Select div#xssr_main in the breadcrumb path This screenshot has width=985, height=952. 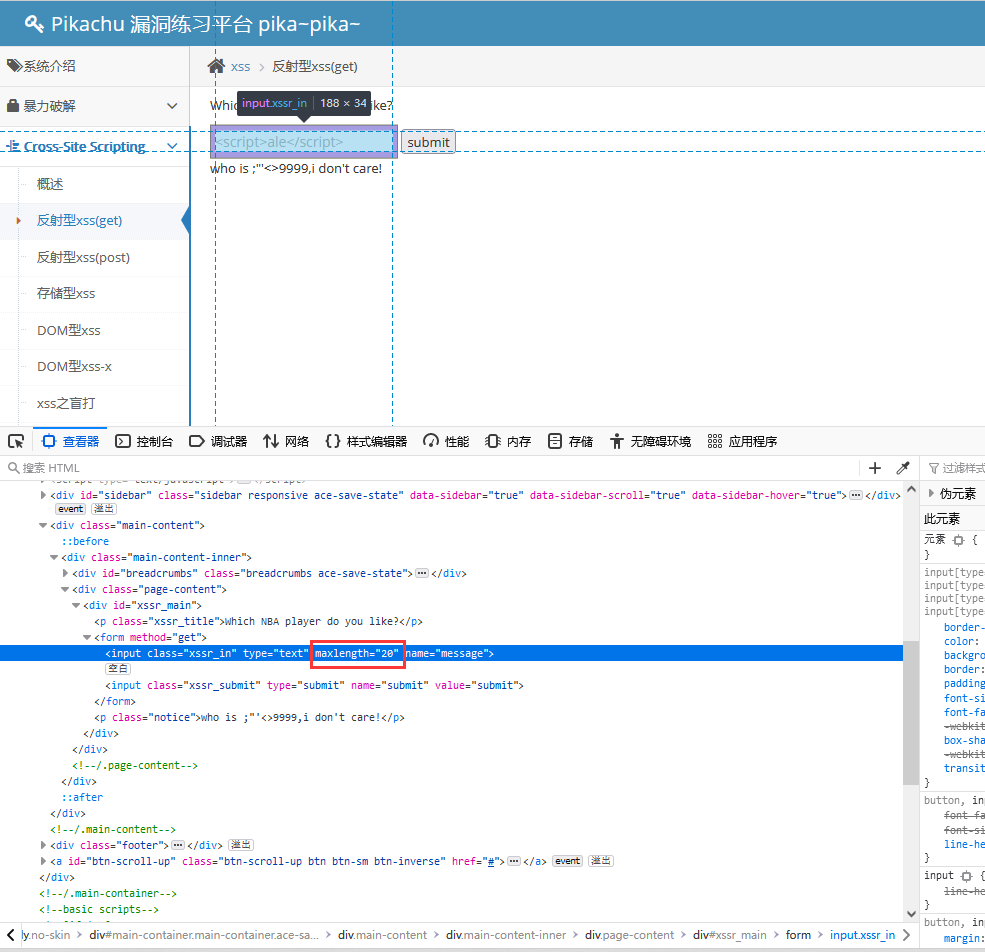(729, 935)
